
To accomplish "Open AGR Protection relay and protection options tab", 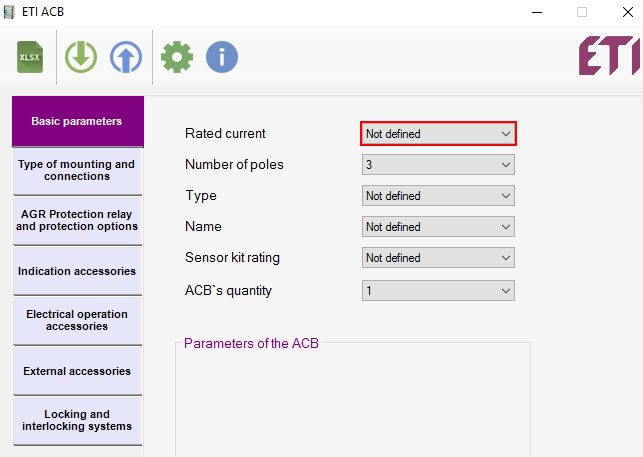I will click(x=77, y=220).
